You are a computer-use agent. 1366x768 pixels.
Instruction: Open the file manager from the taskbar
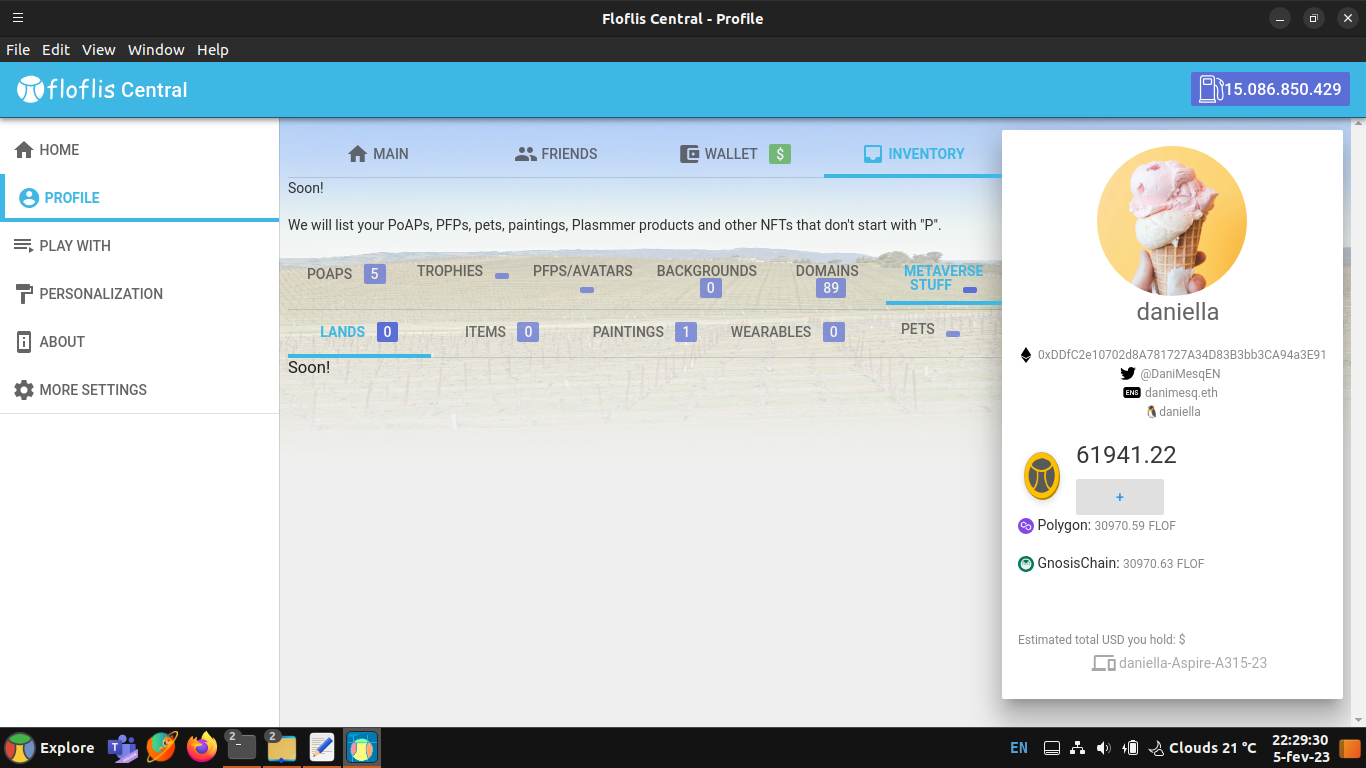pyautogui.click(x=282, y=748)
